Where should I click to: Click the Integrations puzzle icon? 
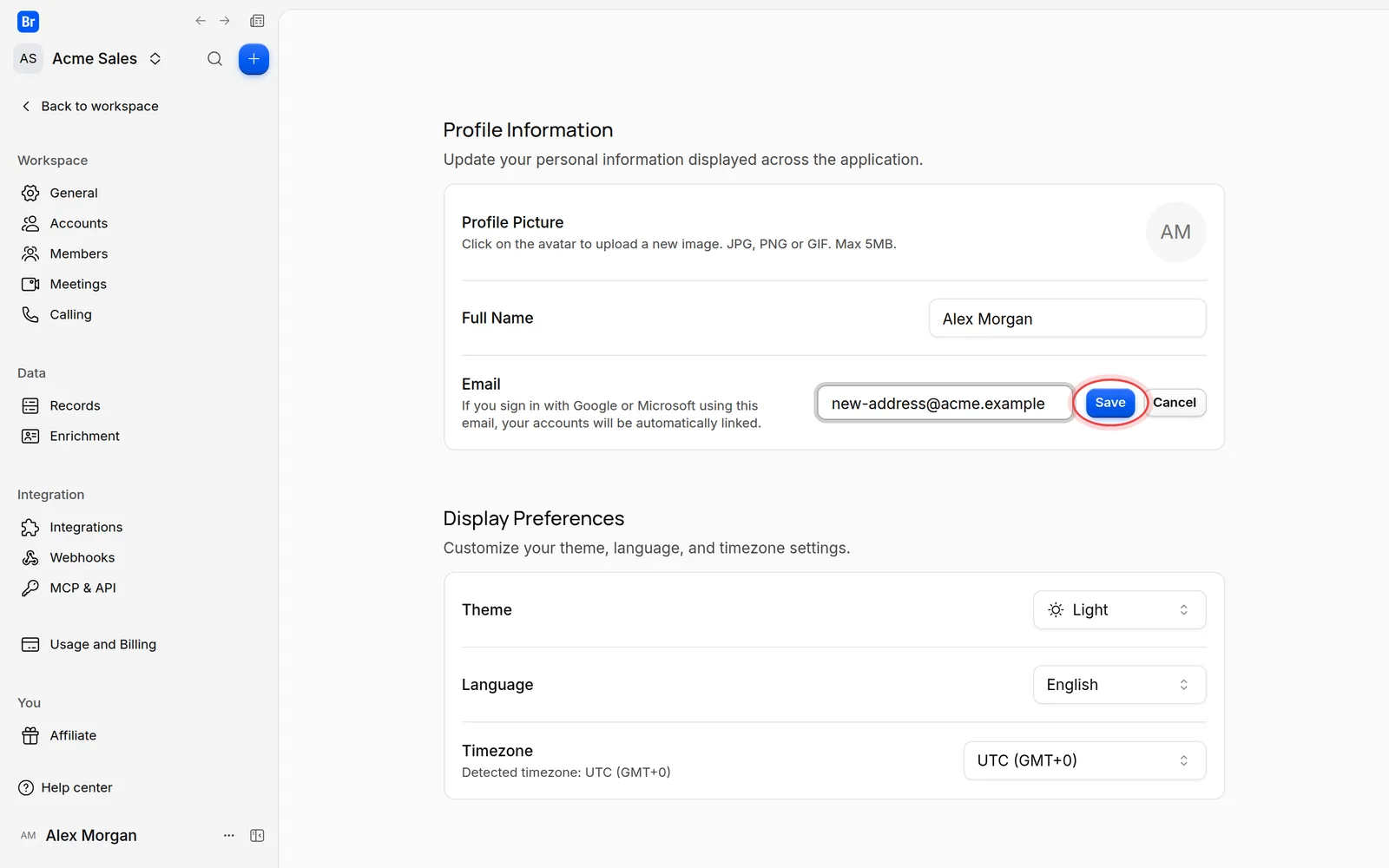30,527
